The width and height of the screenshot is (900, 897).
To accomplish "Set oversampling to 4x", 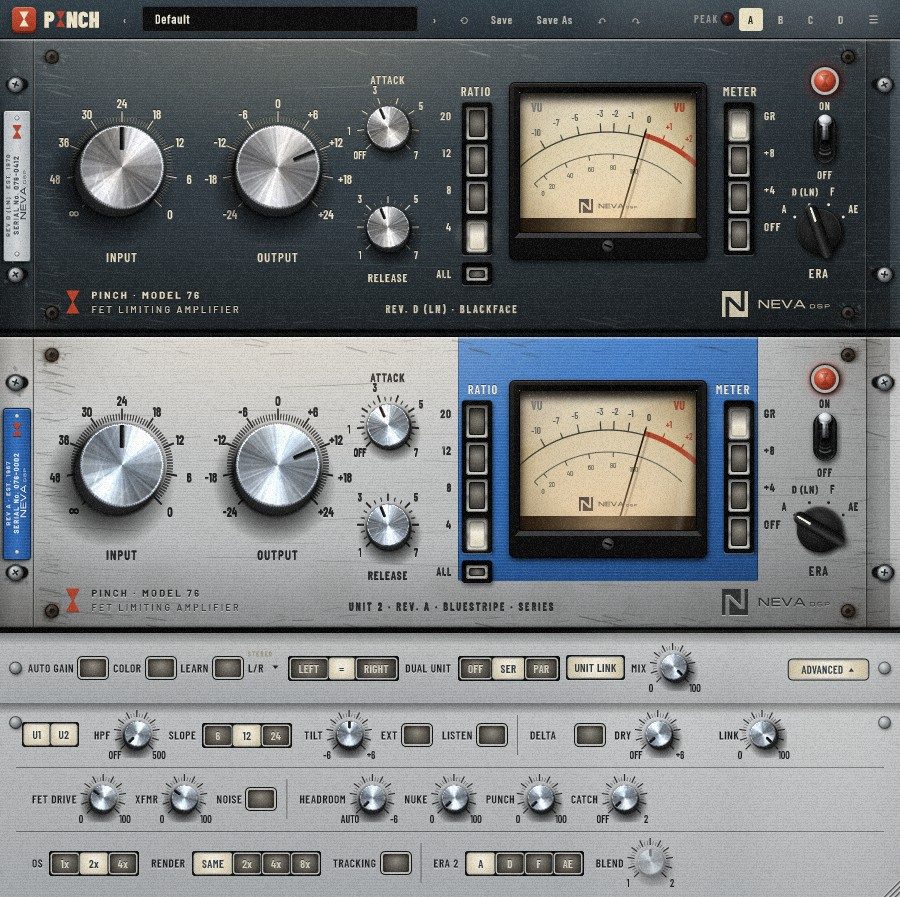I will point(122,864).
